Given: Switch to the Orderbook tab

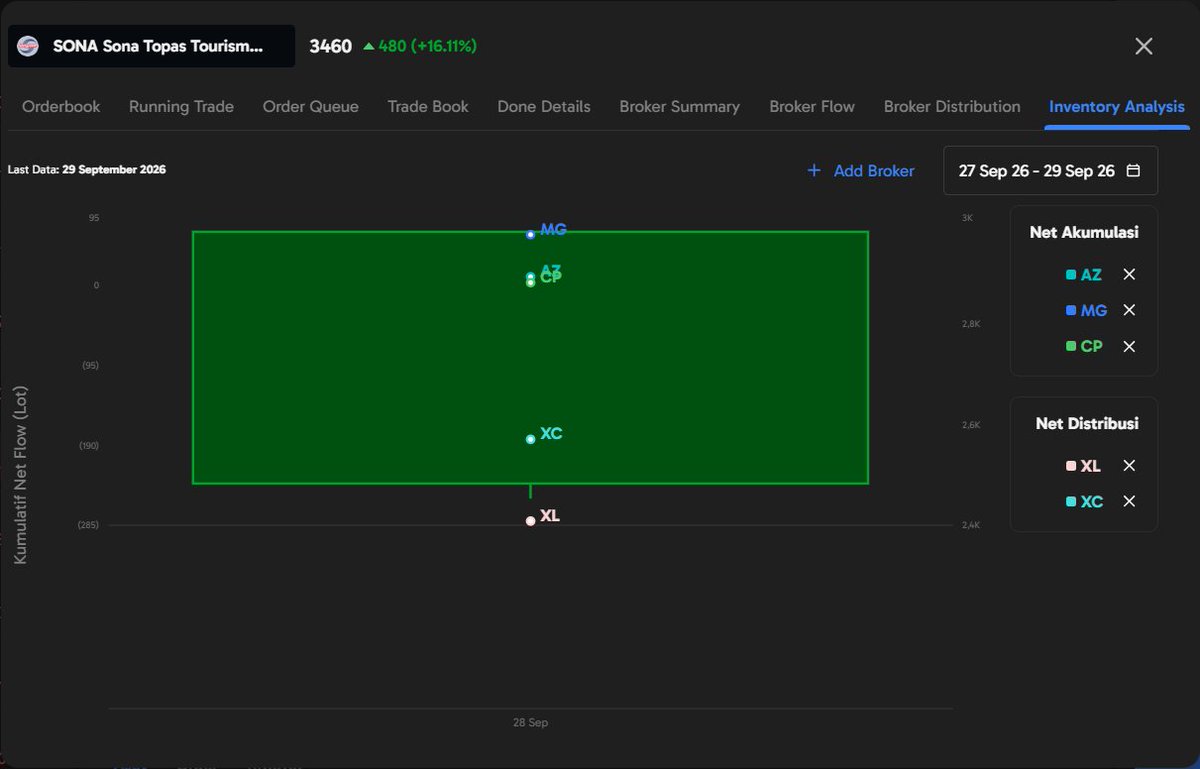Looking at the screenshot, I should (61, 106).
